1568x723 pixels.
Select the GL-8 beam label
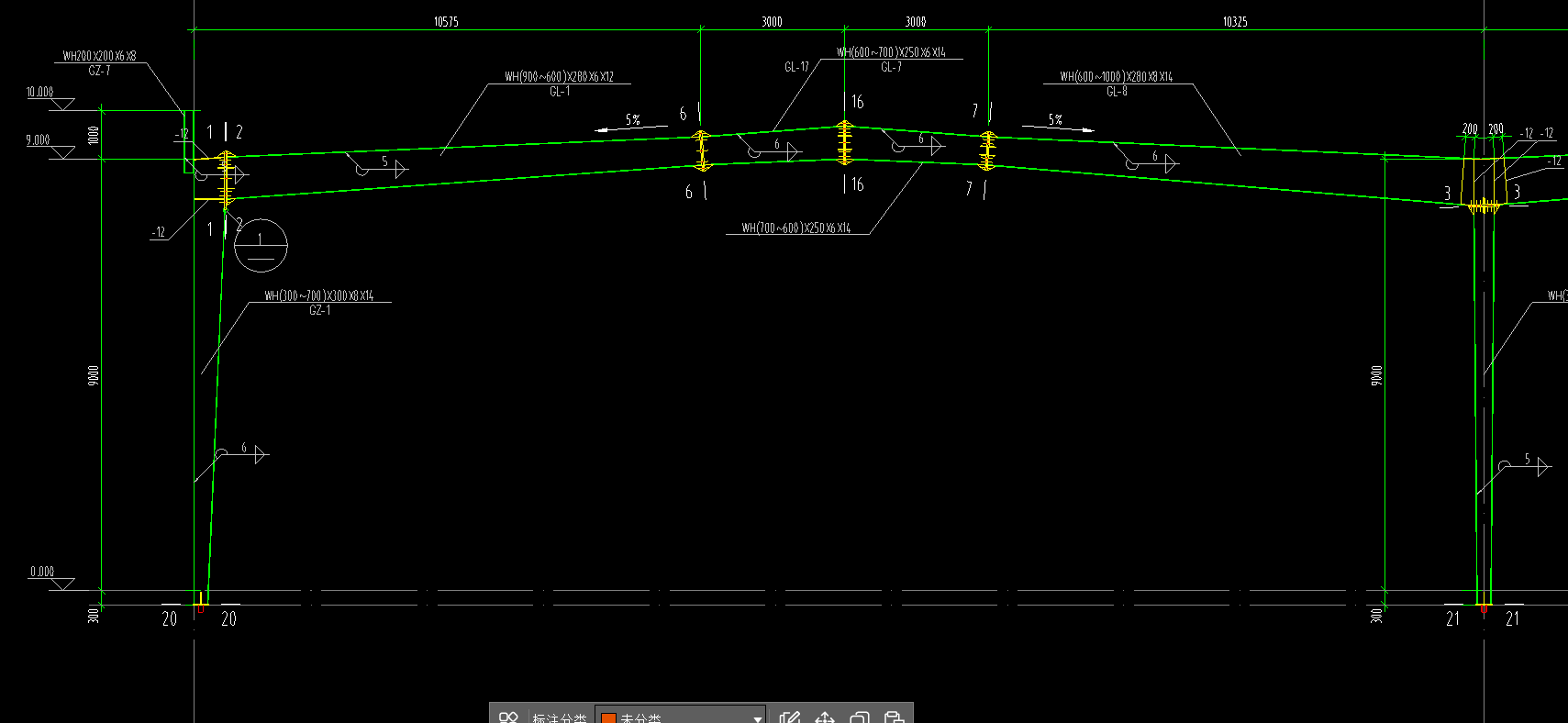[1116, 91]
